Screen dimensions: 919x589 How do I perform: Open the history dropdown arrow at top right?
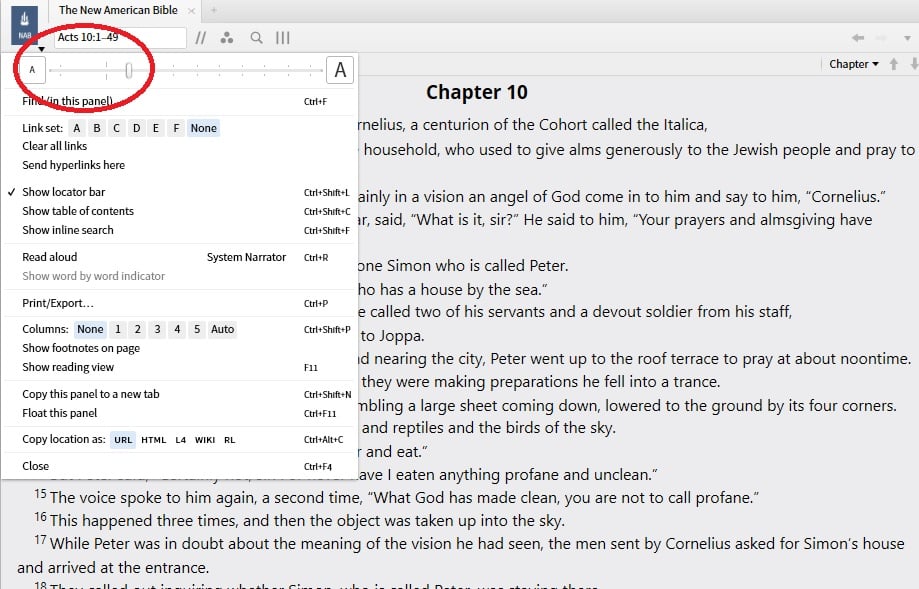click(907, 38)
